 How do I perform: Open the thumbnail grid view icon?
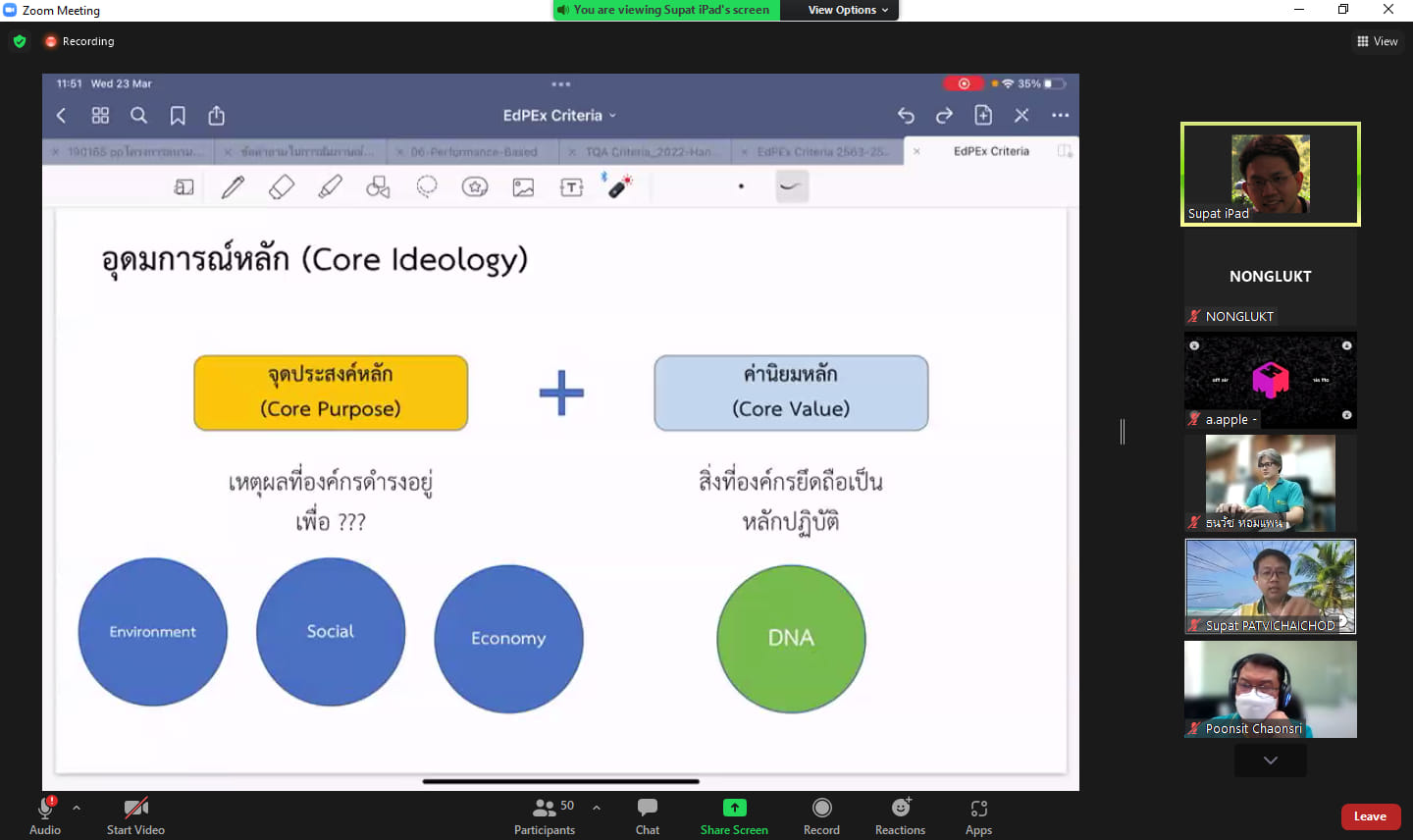coord(100,116)
